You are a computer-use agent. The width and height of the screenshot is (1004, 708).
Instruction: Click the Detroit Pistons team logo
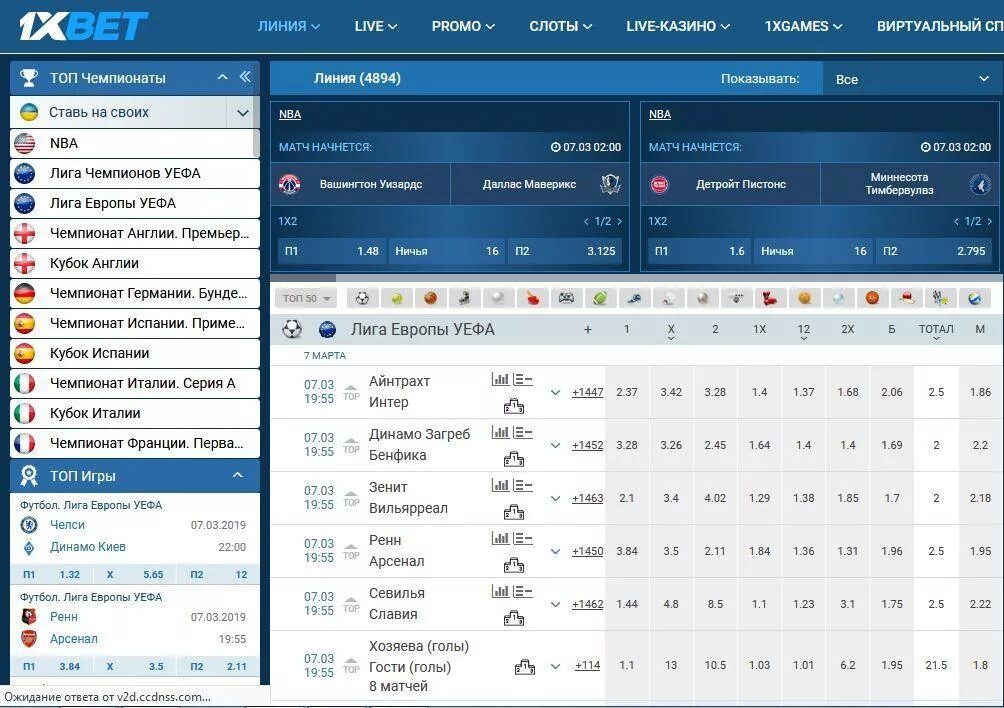click(x=660, y=184)
